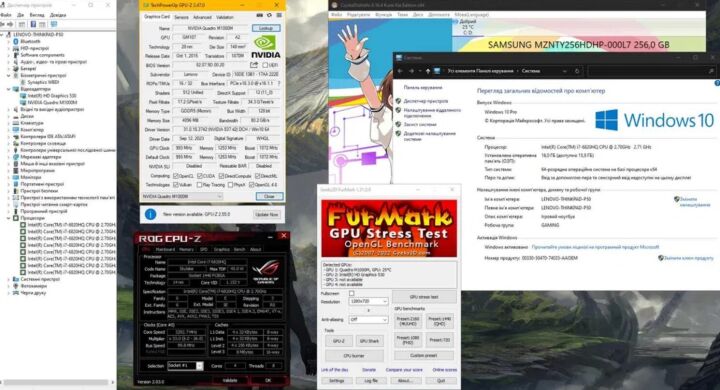Viewport: 720px width, 390px height.
Task: Select Synaptics WBDI in Device Manager
Action: (43, 82)
